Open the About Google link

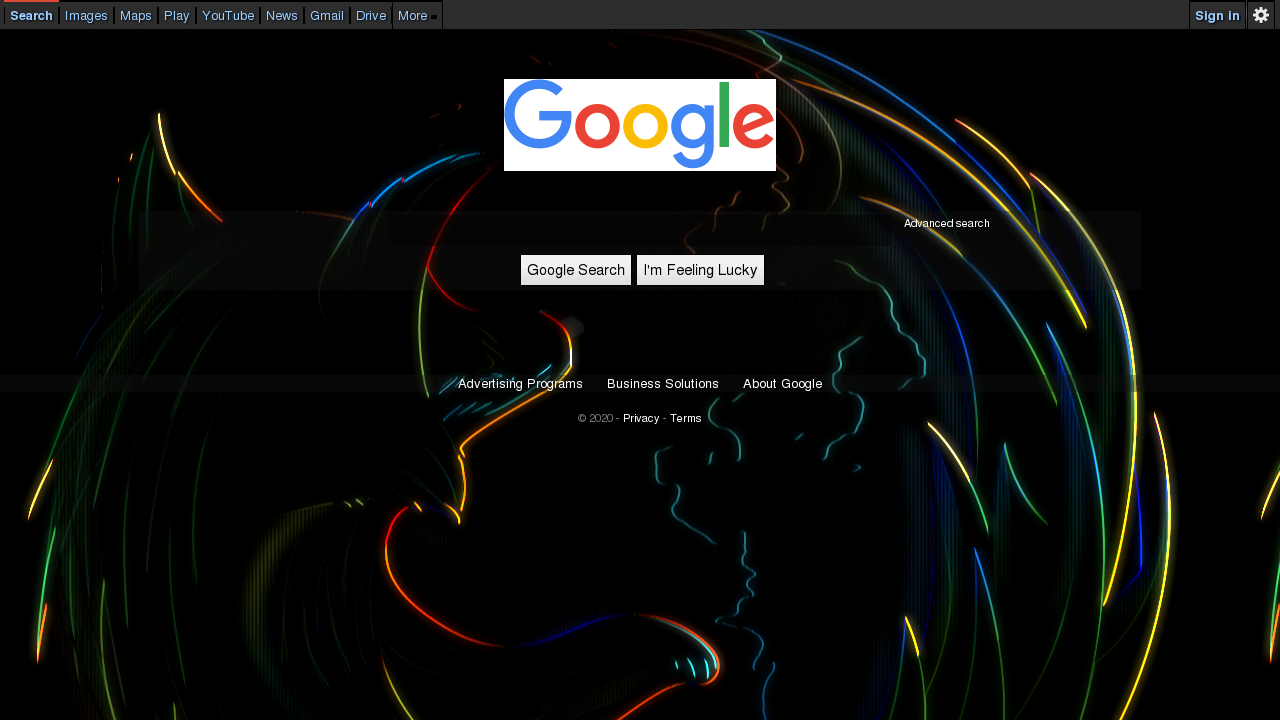pyautogui.click(x=783, y=384)
